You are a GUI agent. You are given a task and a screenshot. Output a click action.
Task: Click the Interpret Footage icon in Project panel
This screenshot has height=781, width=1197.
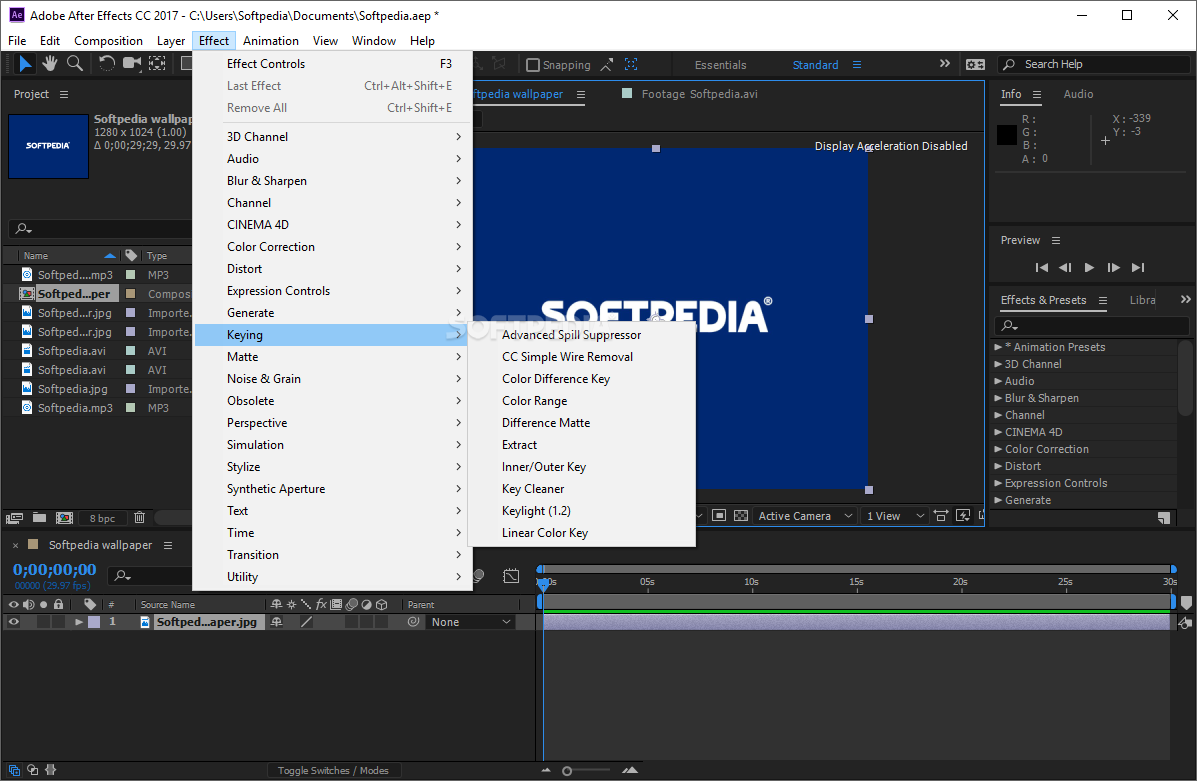15,518
